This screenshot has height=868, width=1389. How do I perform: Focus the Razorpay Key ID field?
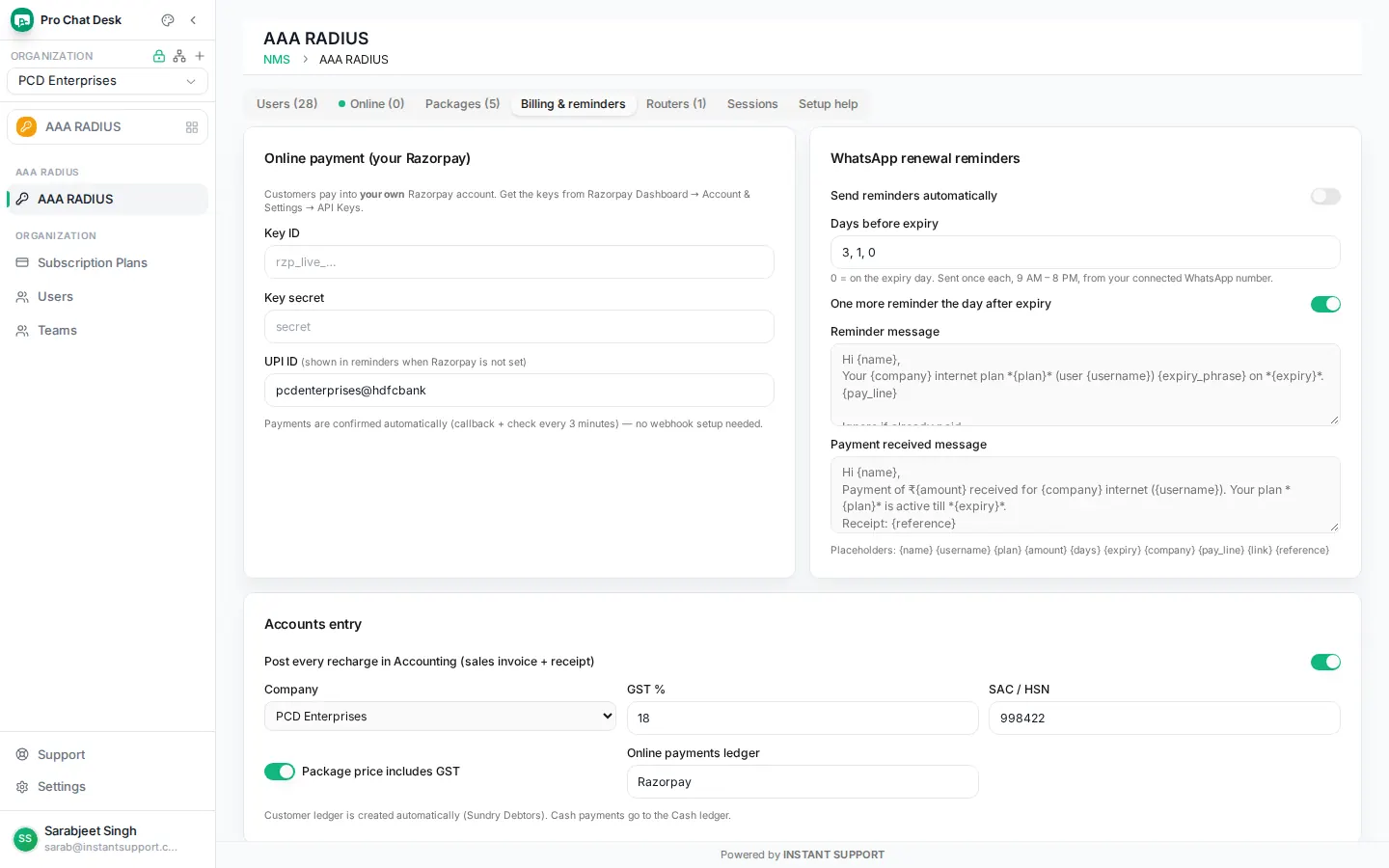(519, 262)
